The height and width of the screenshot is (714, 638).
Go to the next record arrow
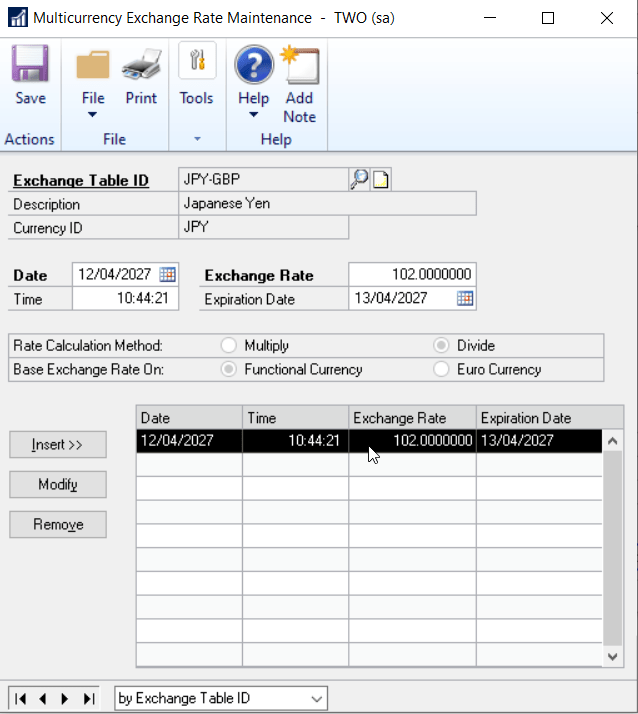[x=65, y=698]
